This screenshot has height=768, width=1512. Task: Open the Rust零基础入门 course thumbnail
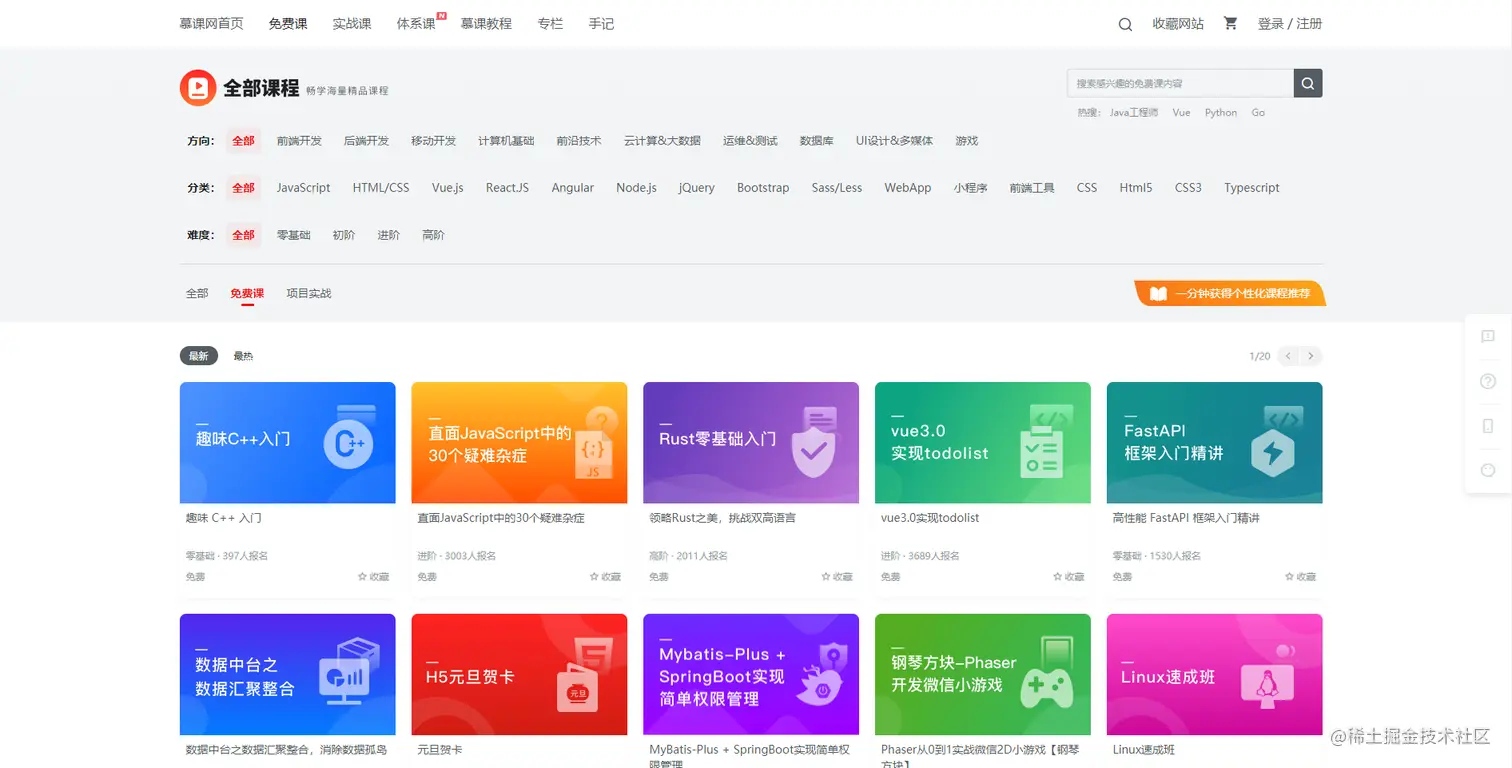pyautogui.click(x=751, y=442)
